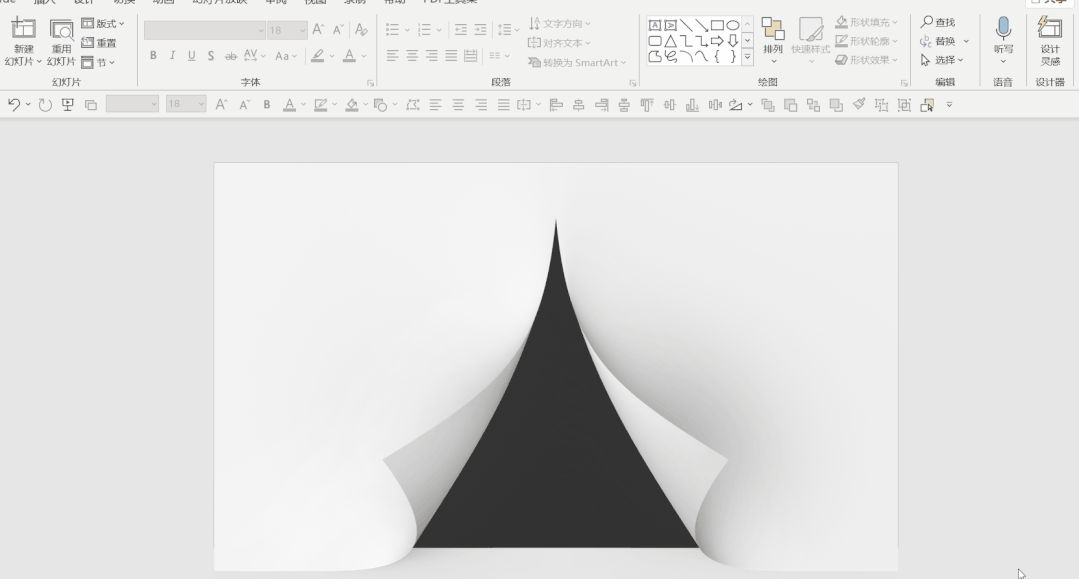Click Undo in Quick Access Toolbar
The height and width of the screenshot is (579, 1079).
(x=13, y=105)
